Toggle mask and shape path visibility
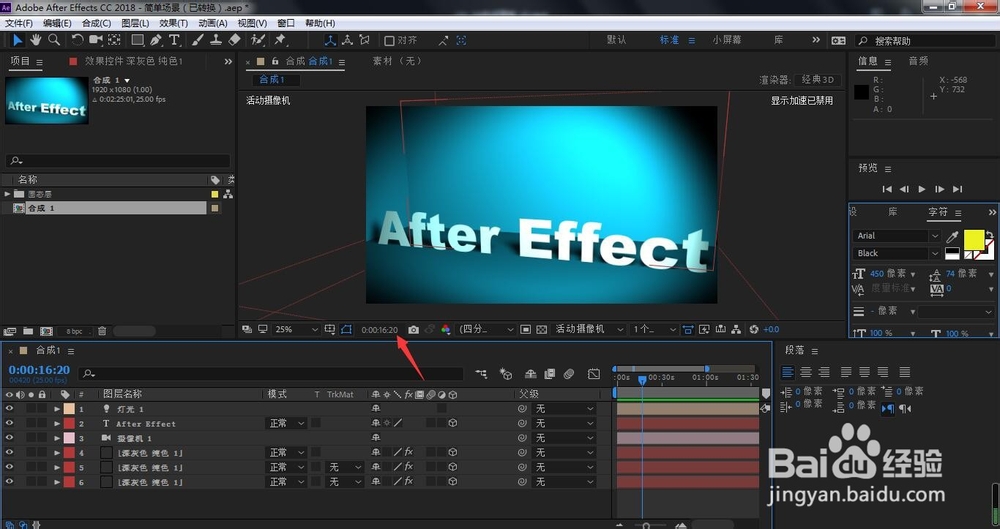1000x529 pixels. (346, 329)
